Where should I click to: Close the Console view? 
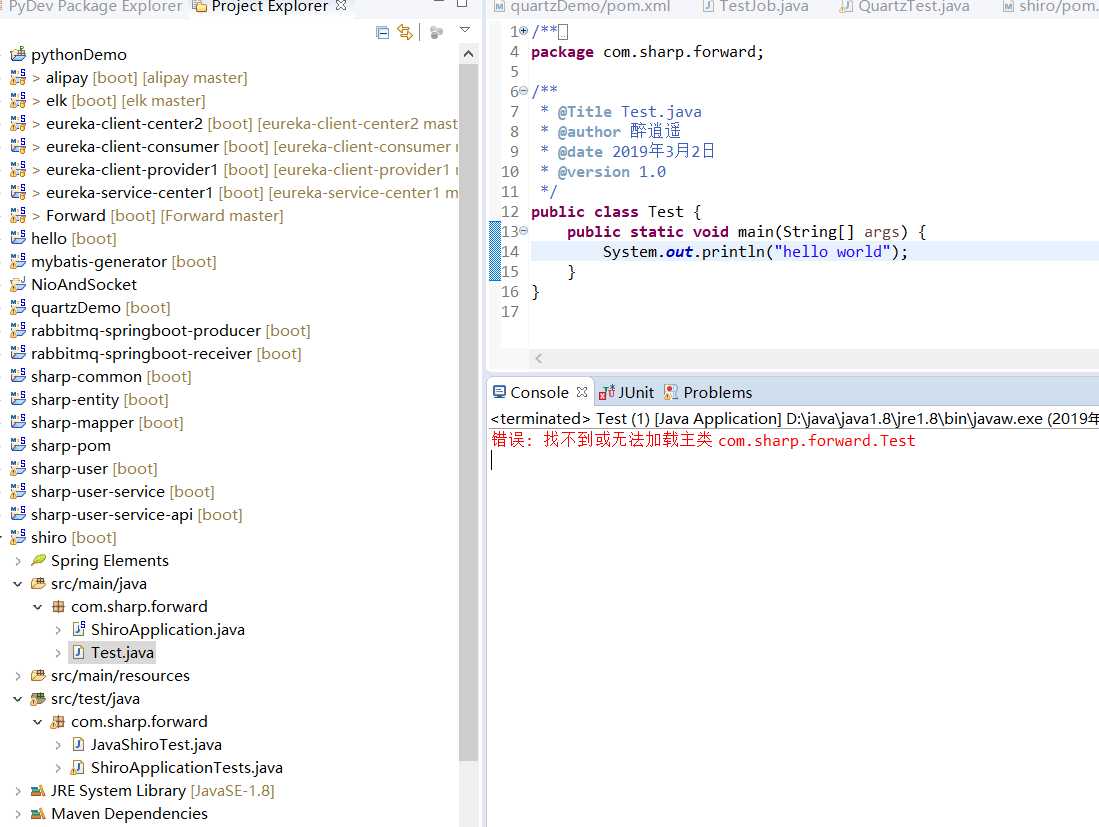click(x=582, y=392)
